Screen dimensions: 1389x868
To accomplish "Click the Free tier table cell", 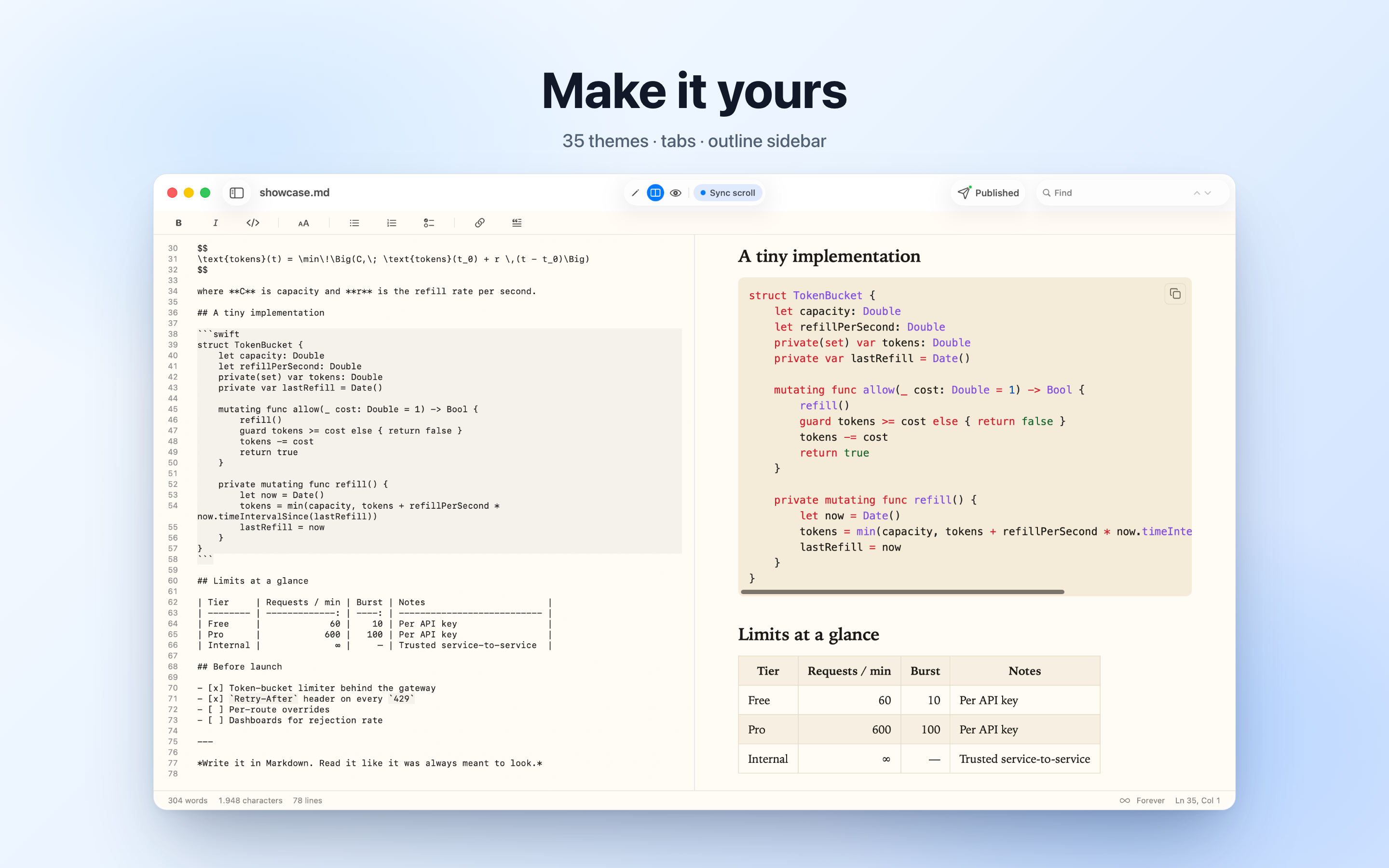I will click(x=768, y=700).
